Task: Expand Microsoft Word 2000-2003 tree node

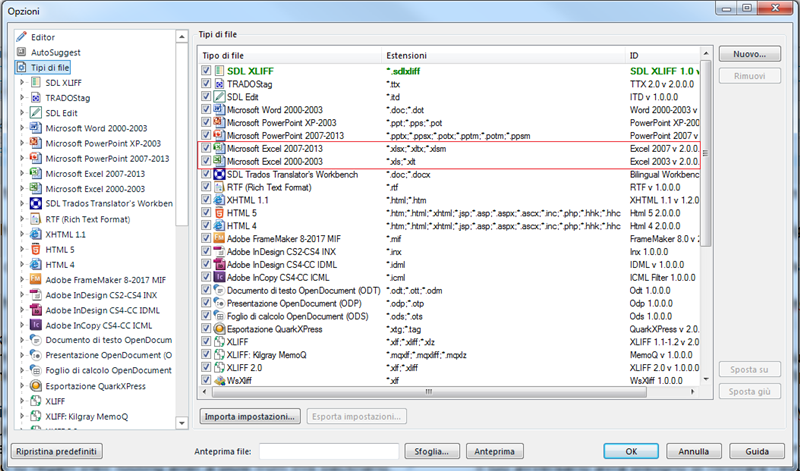Action: [x=22, y=128]
